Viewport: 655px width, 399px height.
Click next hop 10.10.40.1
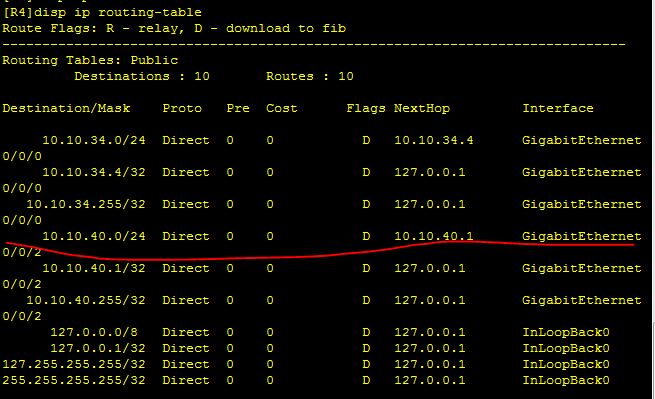pyautogui.click(x=434, y=236)
